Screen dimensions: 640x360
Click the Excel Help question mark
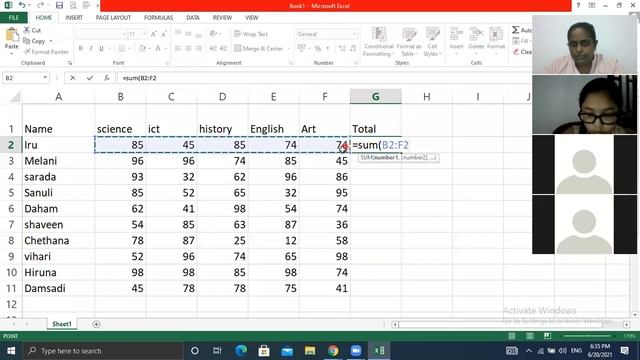[x=578, y=5]
